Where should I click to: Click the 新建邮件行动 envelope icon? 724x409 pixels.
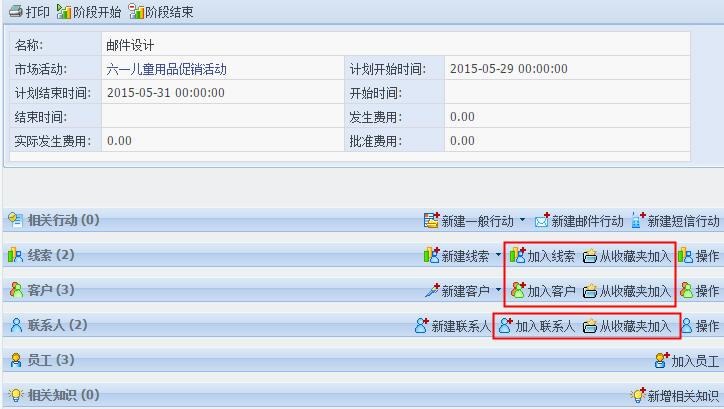point(542,221)
